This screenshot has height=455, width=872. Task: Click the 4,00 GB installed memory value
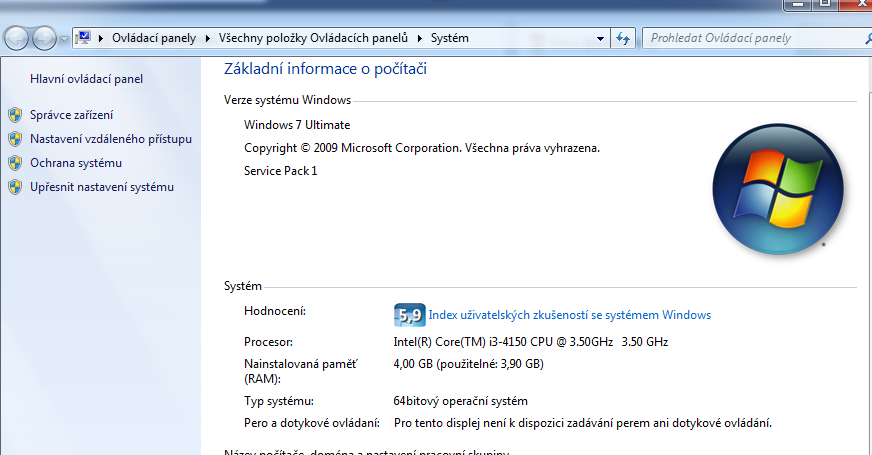tap(468, 364)
